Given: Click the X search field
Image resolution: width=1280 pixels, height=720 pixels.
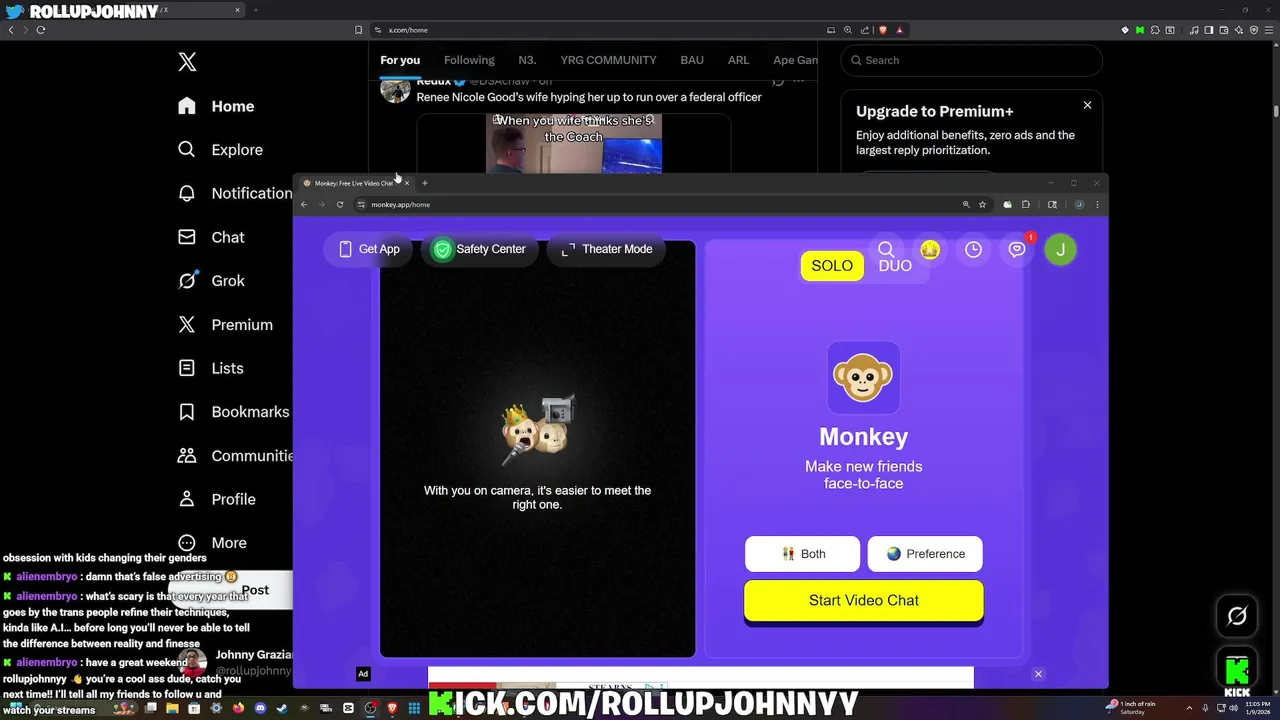Looking at the screenshot, I should coord(971,60).
